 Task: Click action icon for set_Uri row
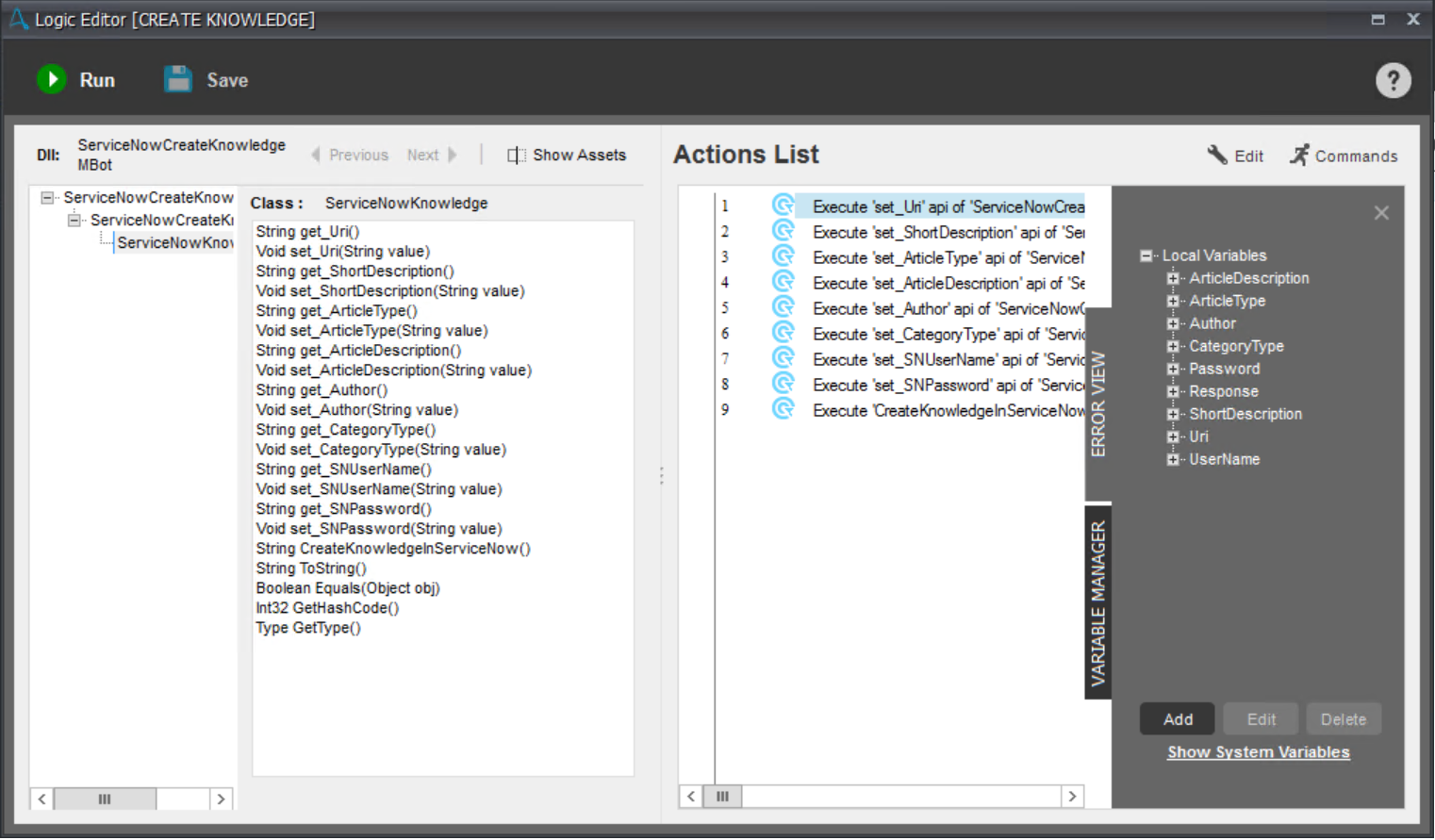pos(783,206)
